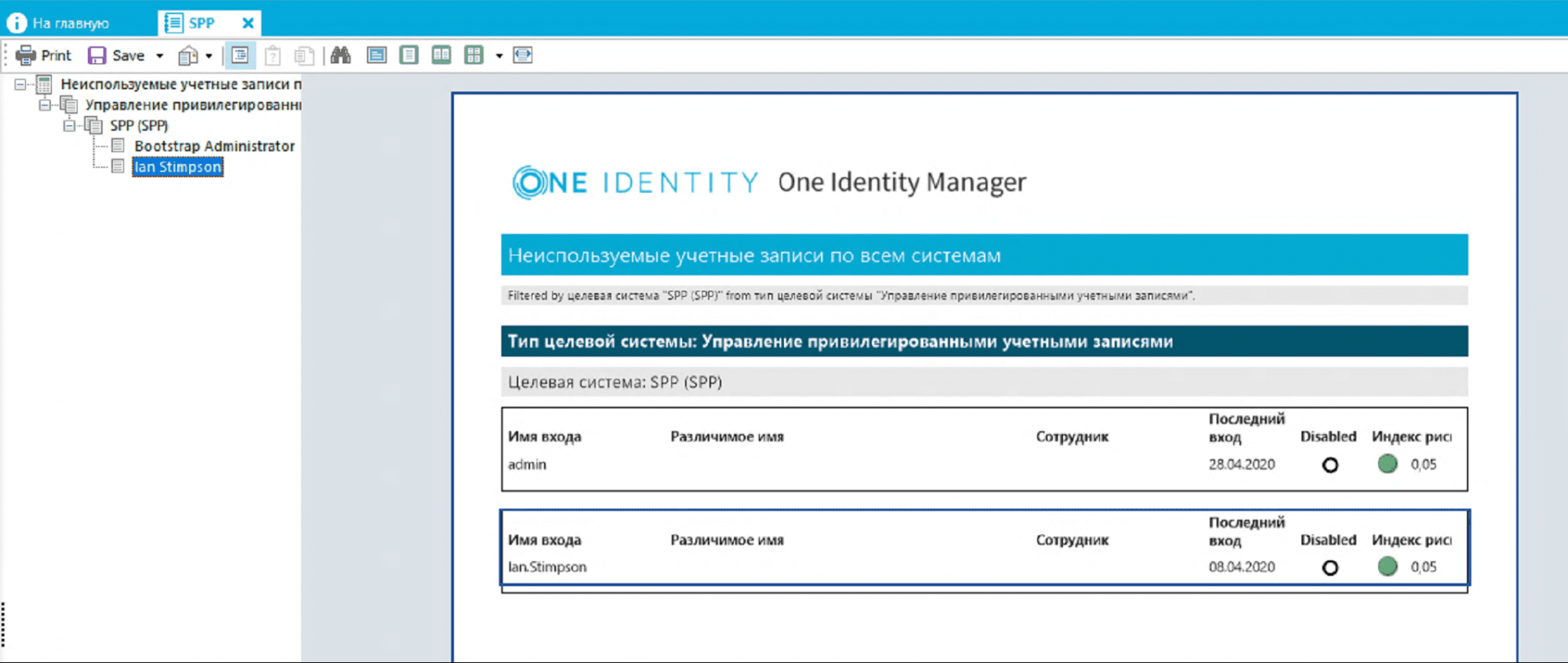
Task: Select Two Pages view mode
Action: click(x=441, y=55)
